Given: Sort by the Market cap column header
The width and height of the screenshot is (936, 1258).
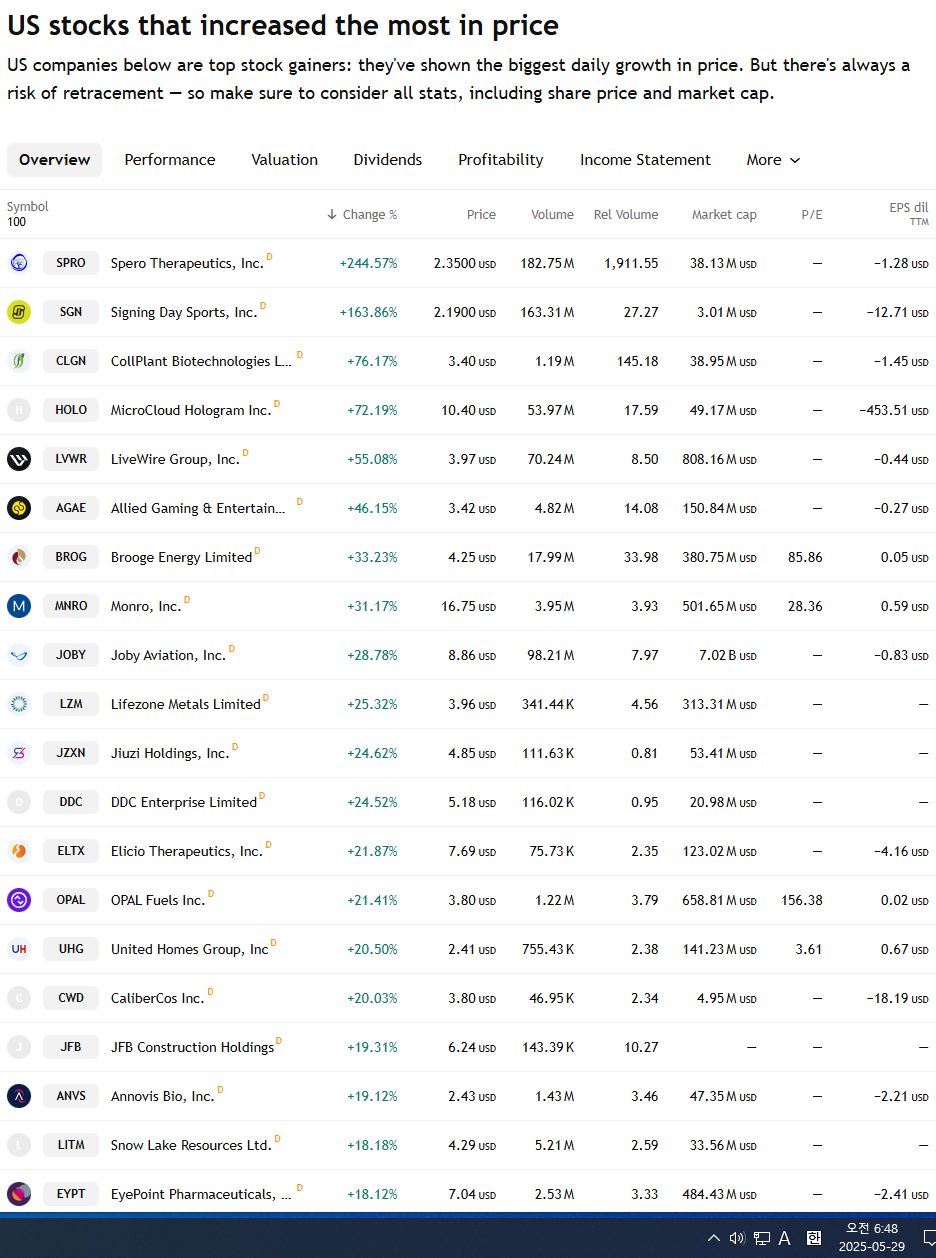Looking at the screenshot, I should (x=724, y=215).
